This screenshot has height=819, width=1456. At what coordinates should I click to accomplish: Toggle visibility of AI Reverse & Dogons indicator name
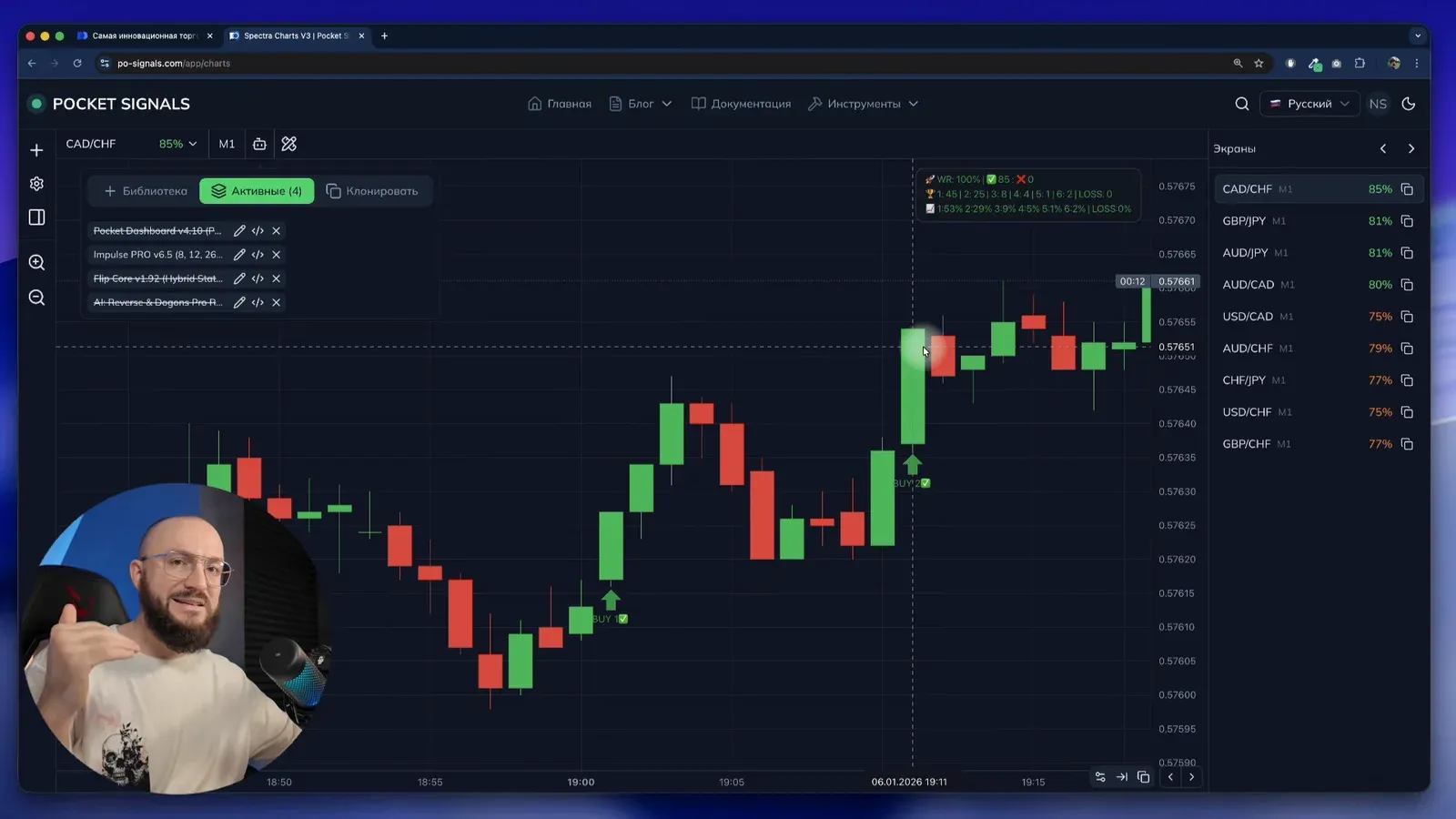tap(157, 302)
